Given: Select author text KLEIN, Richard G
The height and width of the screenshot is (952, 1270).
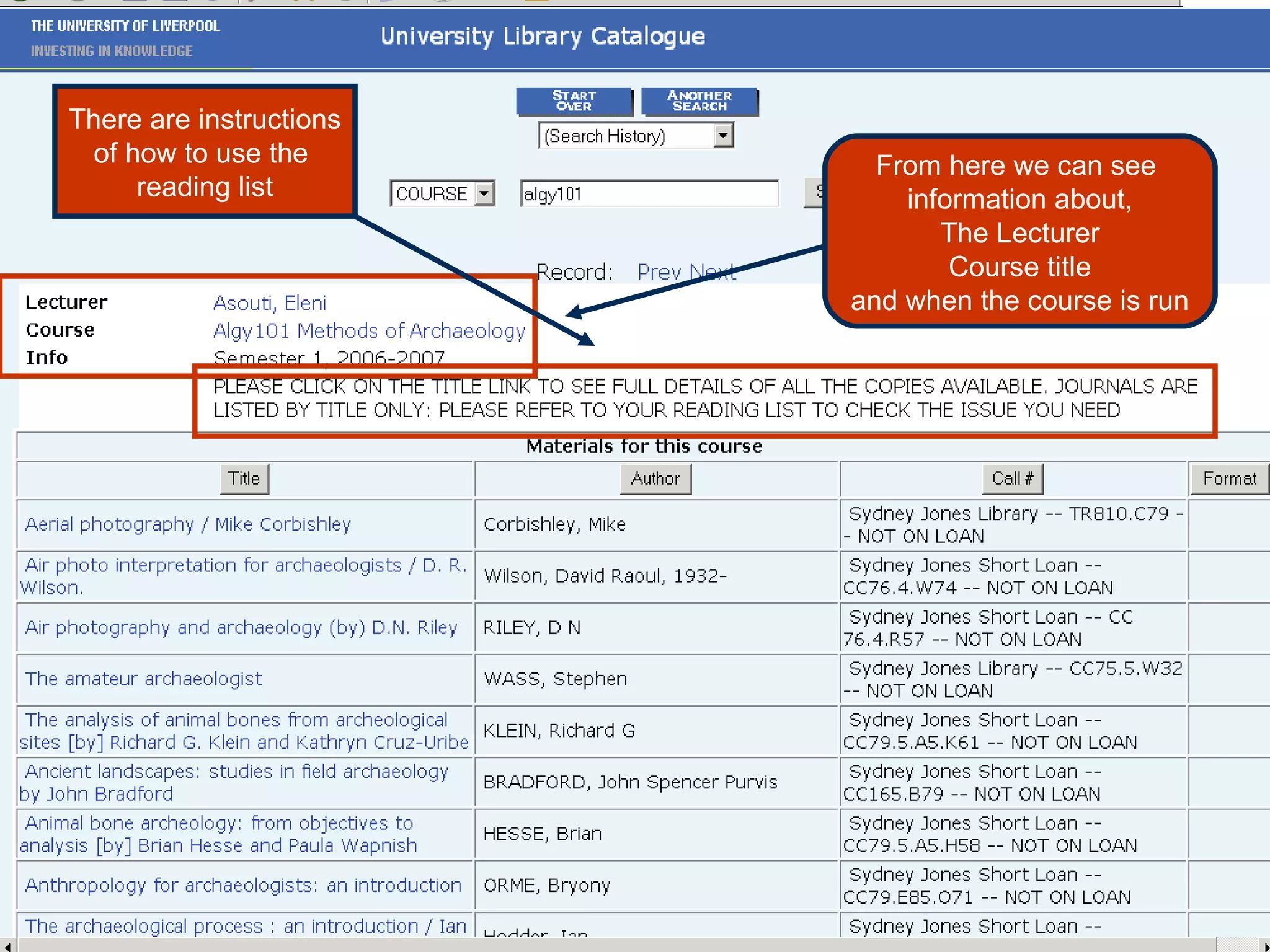Looking at the screenshot, I should 559,730.
